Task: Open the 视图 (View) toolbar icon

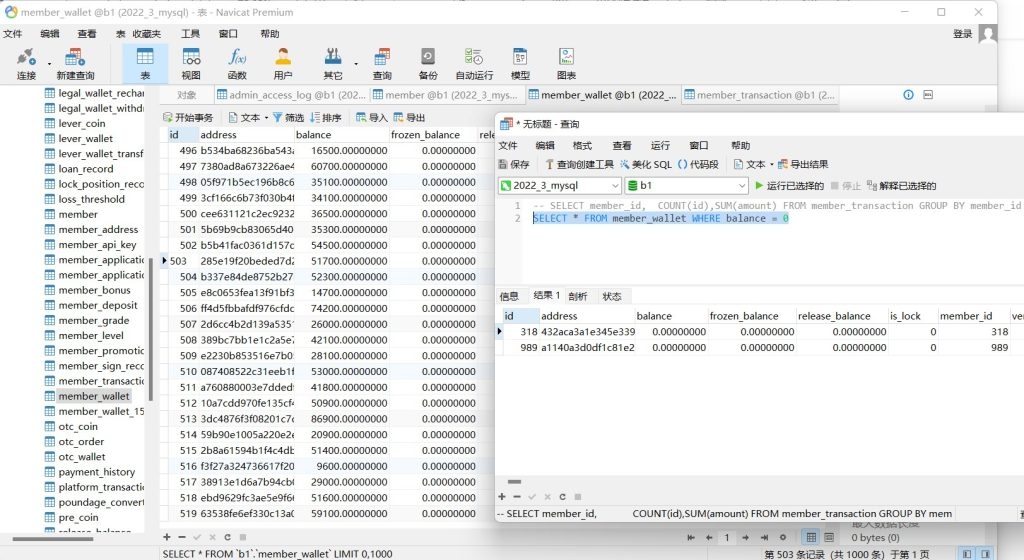Action: point(191,63)
